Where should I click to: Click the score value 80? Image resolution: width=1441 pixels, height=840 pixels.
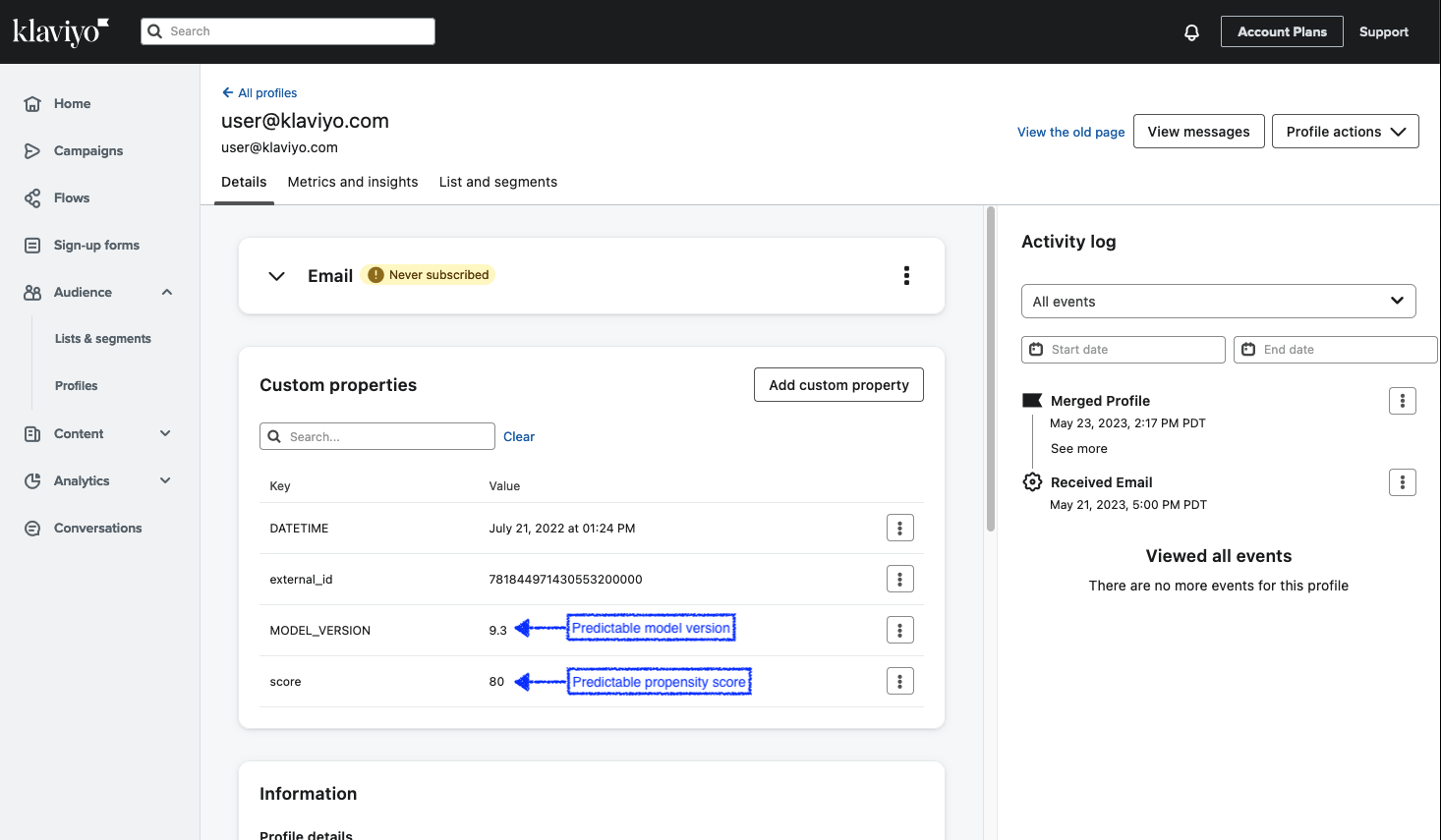coord(496,682)
